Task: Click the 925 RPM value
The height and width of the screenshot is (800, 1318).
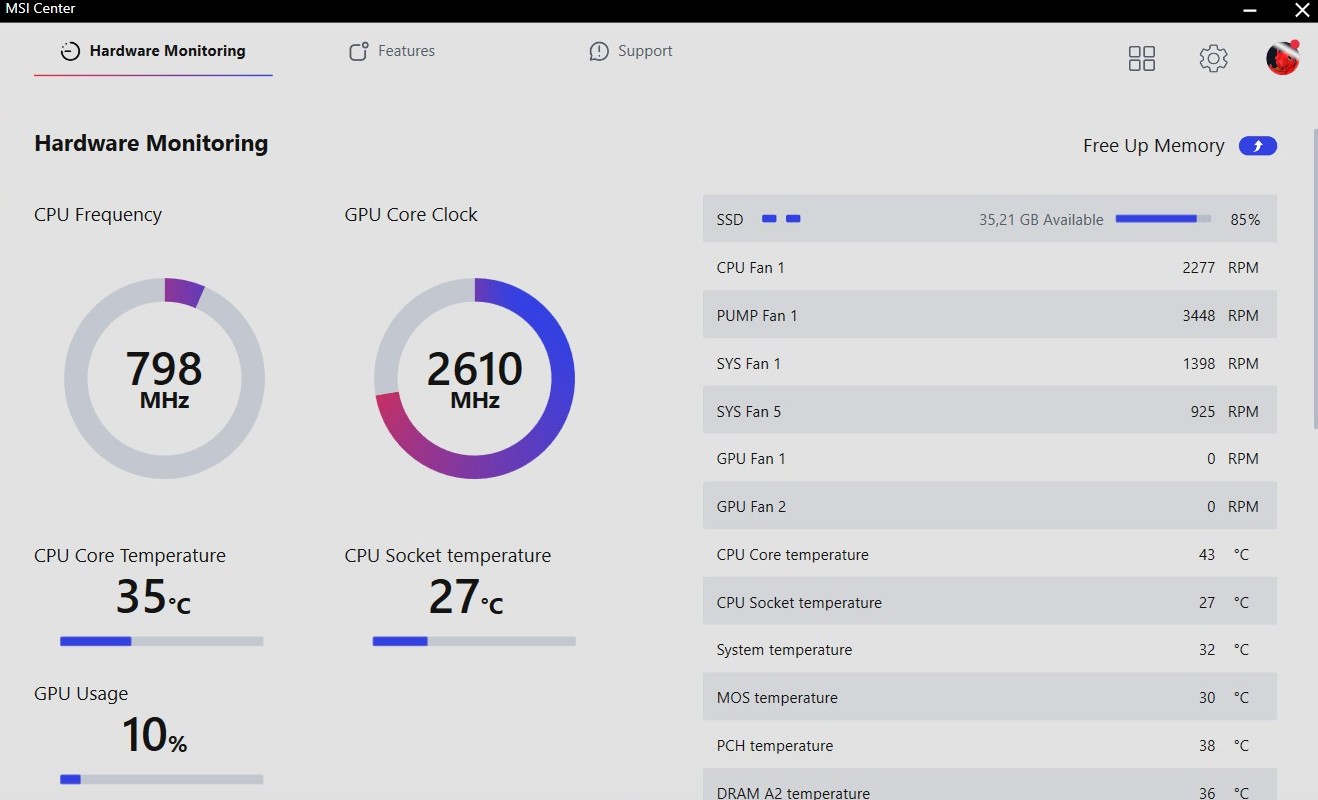Action: tap(1224, 411)
